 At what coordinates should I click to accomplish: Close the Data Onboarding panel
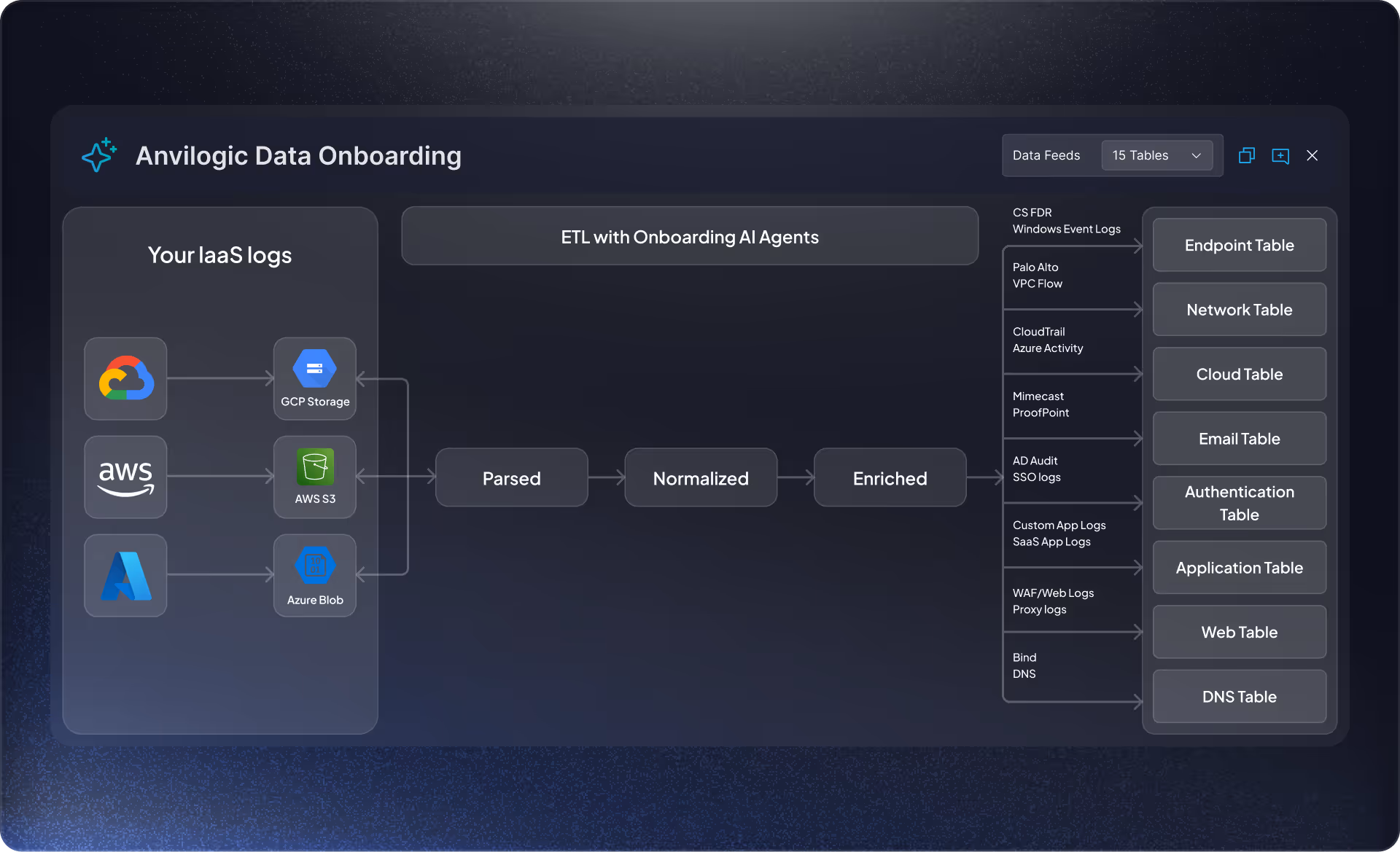(x=1312, y=155)
